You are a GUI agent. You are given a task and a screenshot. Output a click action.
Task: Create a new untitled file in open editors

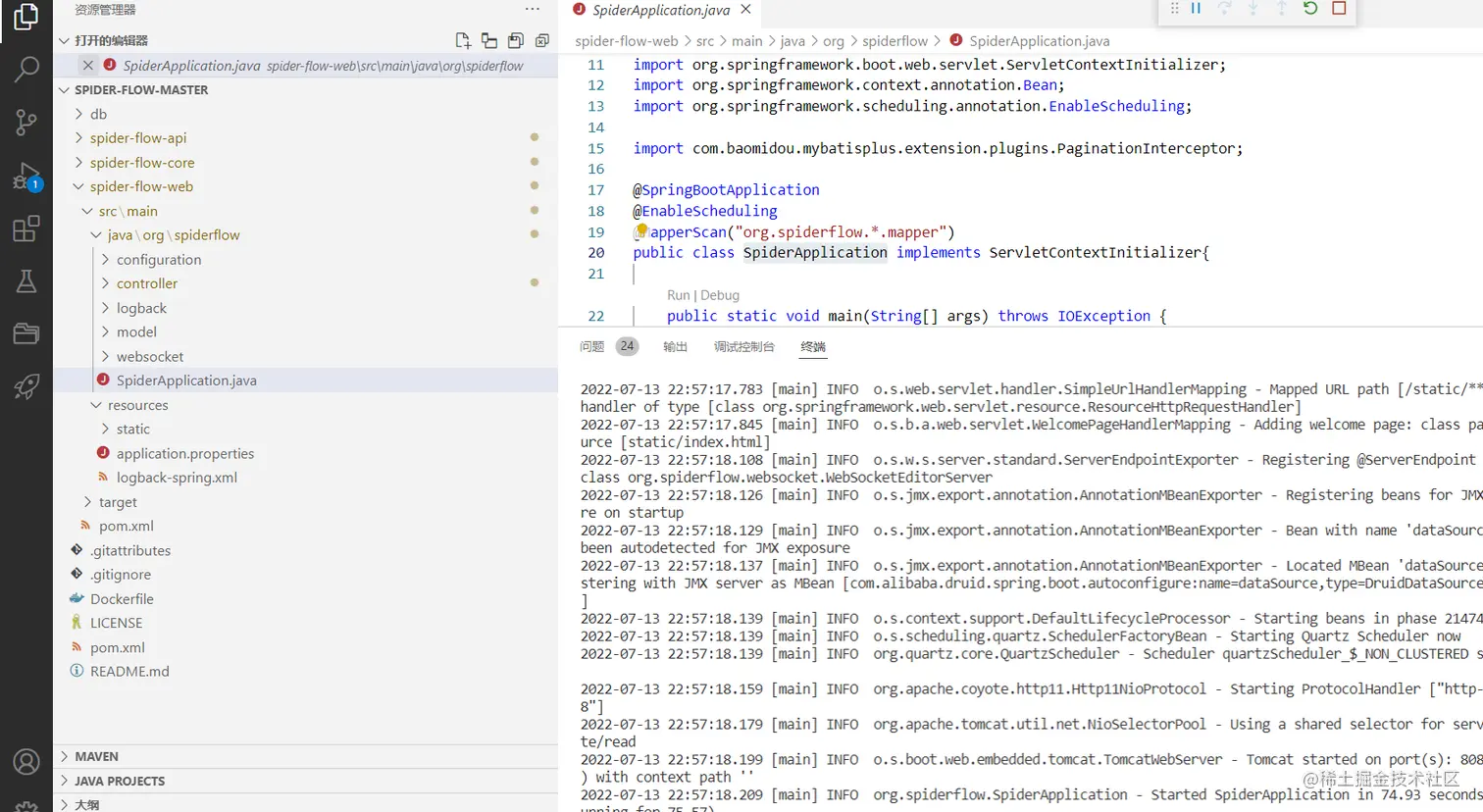click(463, 40)
